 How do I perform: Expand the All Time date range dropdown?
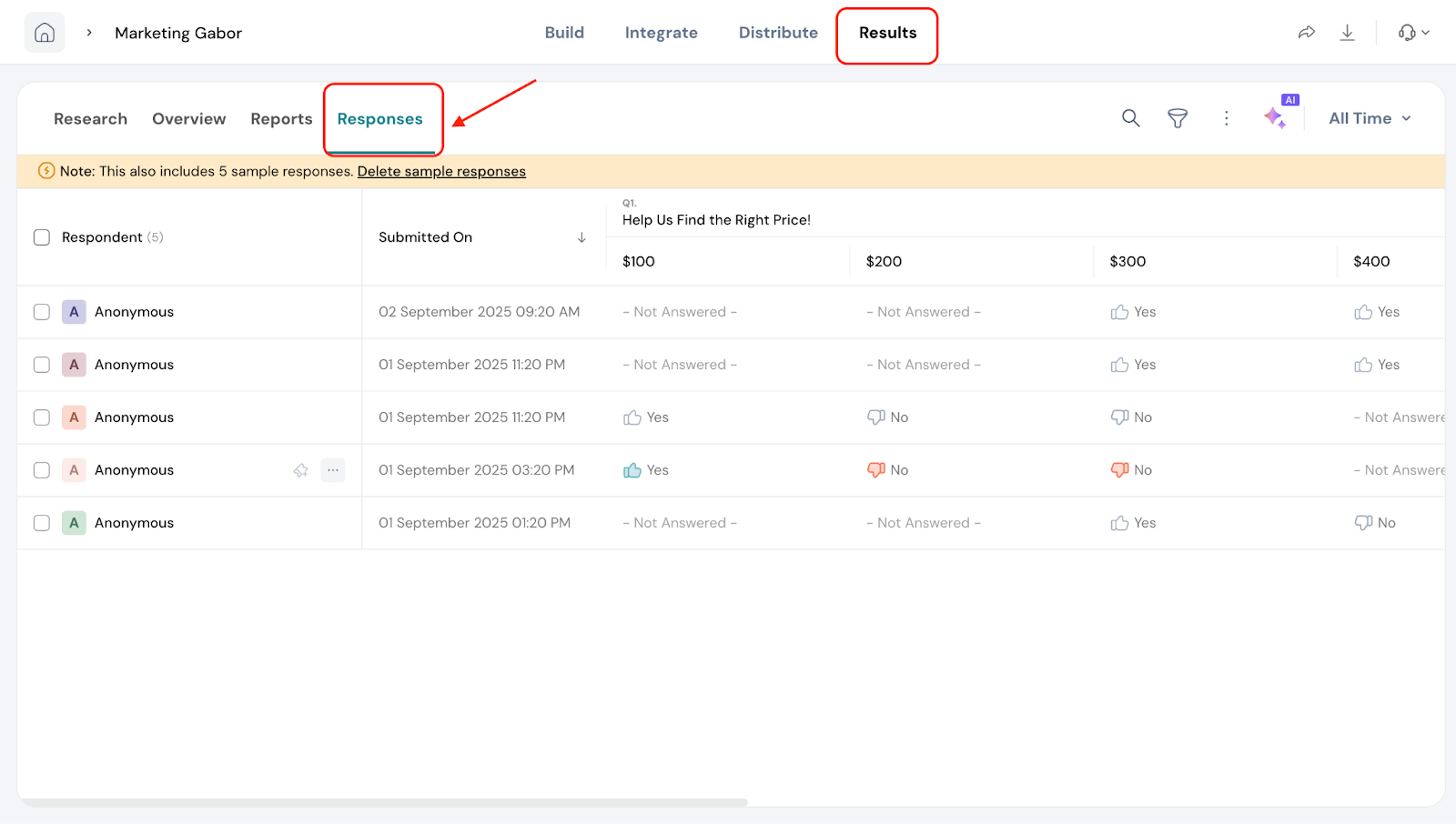pyautogui.click(x=1370, y=118)
